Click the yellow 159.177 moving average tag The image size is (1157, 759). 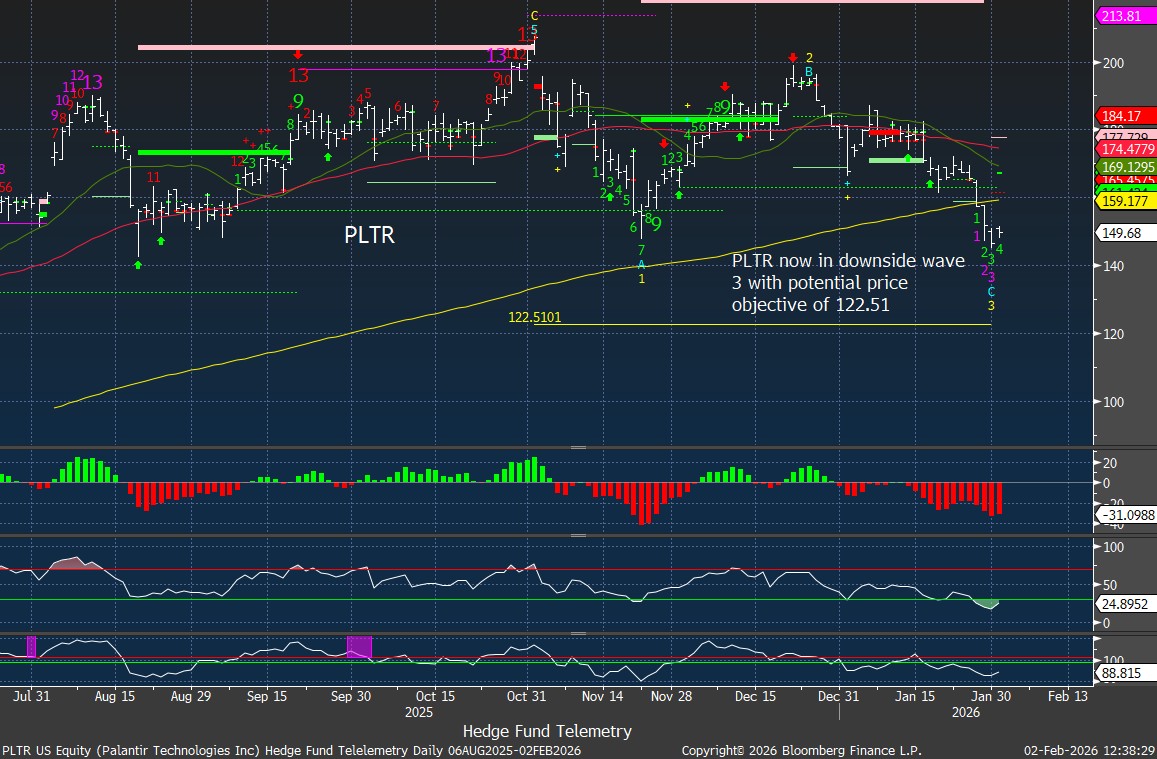(1126, 200)
